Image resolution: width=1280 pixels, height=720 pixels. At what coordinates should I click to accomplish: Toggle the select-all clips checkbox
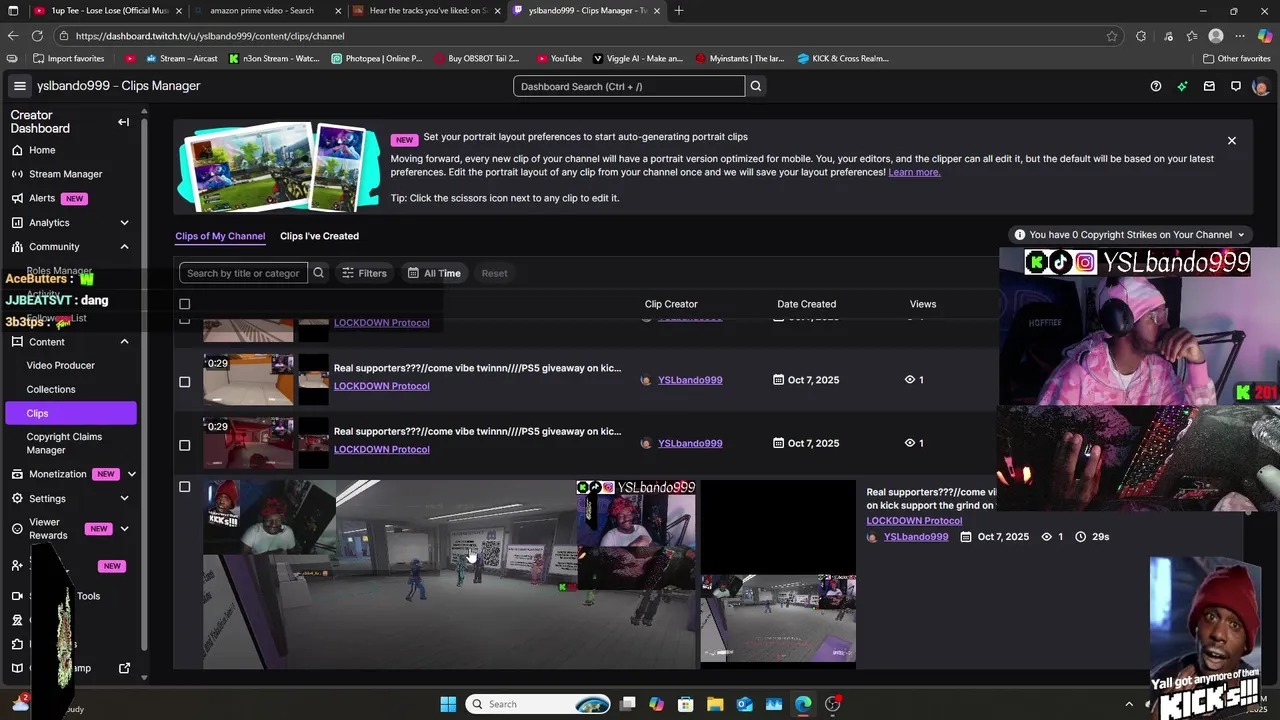184,304
